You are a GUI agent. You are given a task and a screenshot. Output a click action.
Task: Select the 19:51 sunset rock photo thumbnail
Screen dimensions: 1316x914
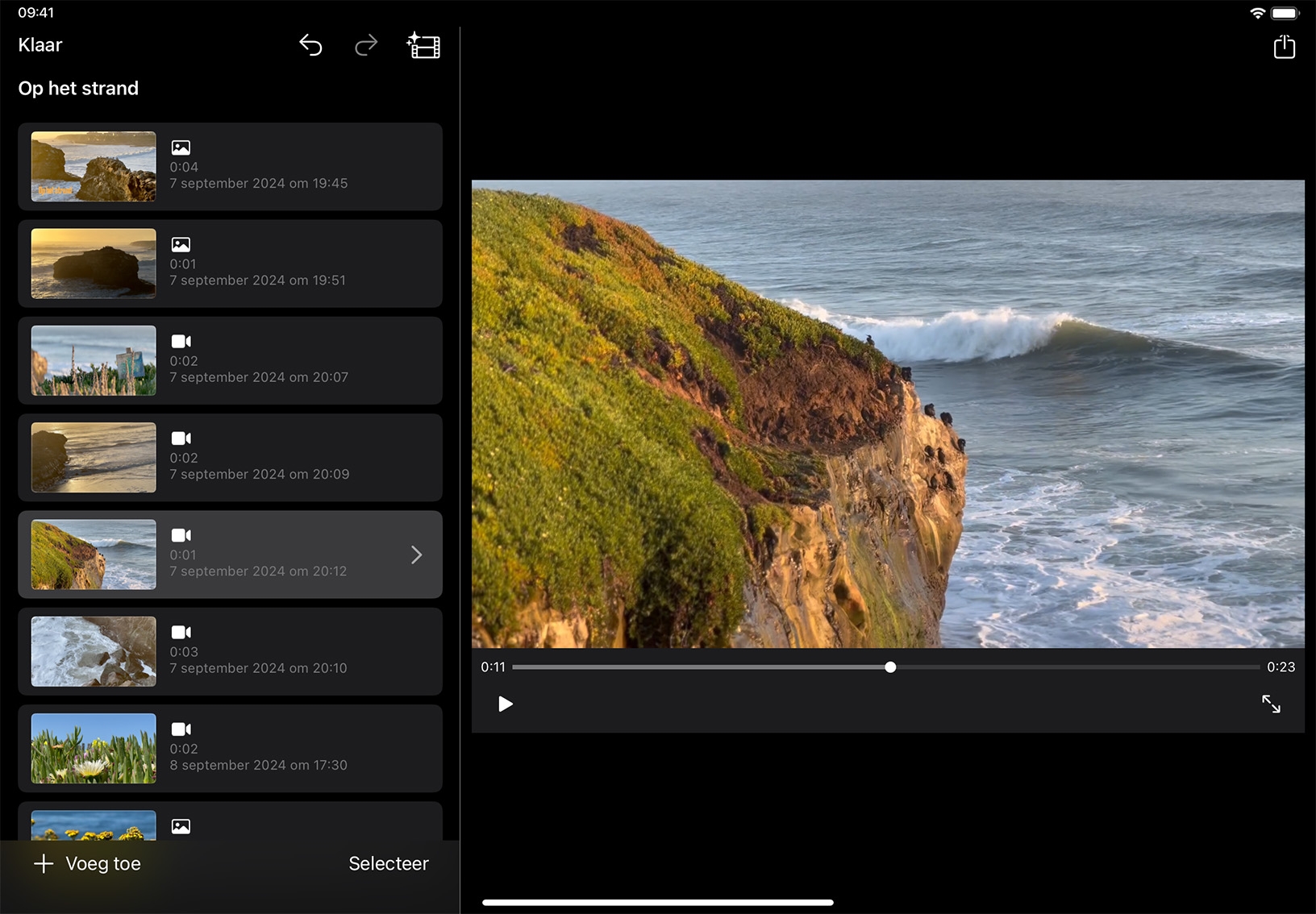click(x=94, y=264)
